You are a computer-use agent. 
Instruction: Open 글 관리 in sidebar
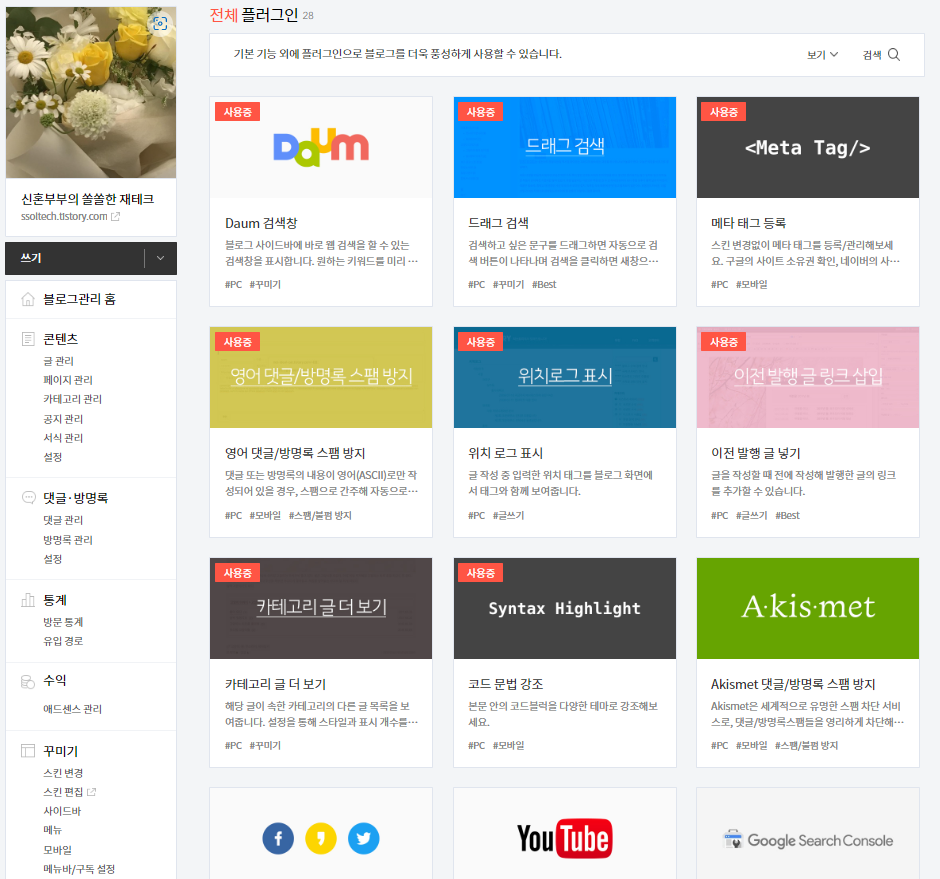tap(58, 361)
